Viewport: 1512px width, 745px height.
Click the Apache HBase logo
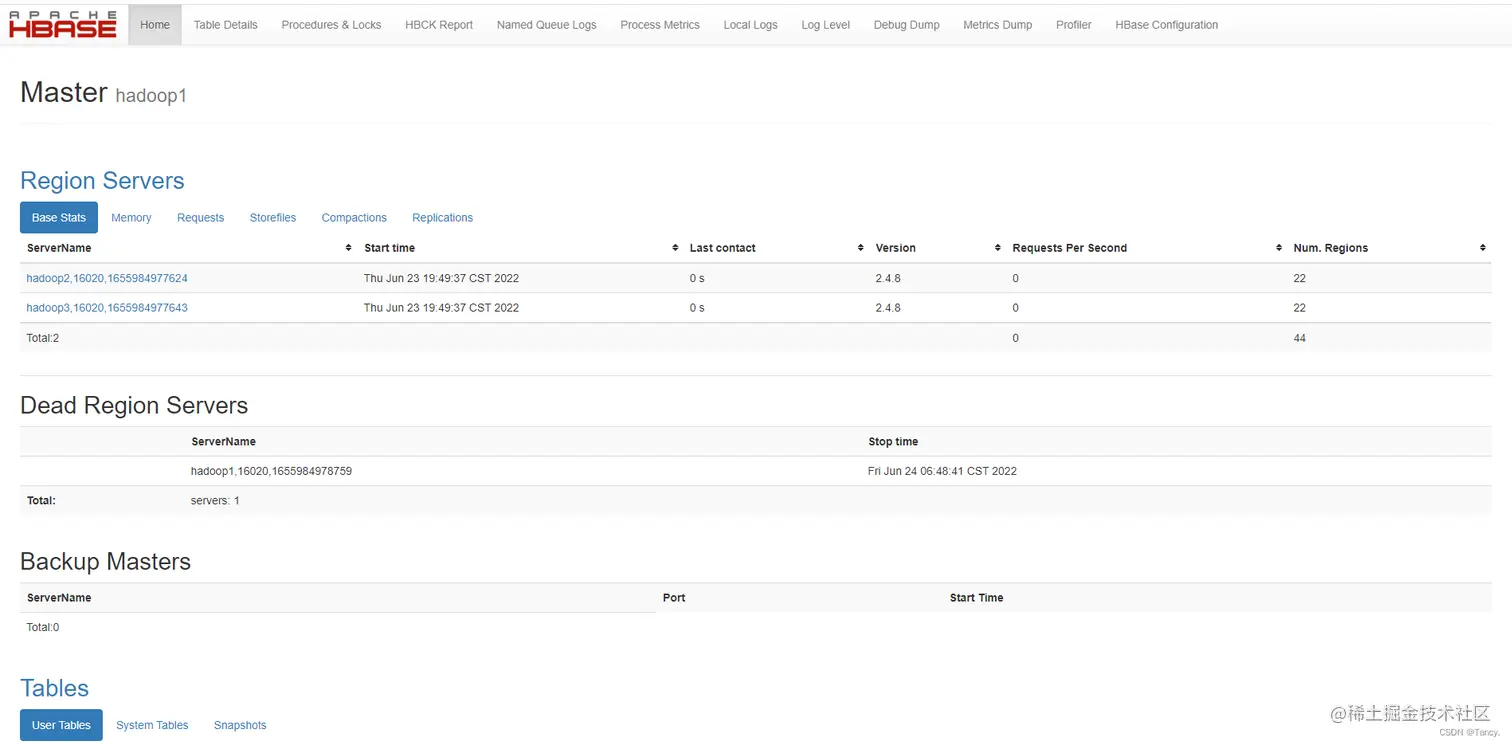[x=62, y=24]
